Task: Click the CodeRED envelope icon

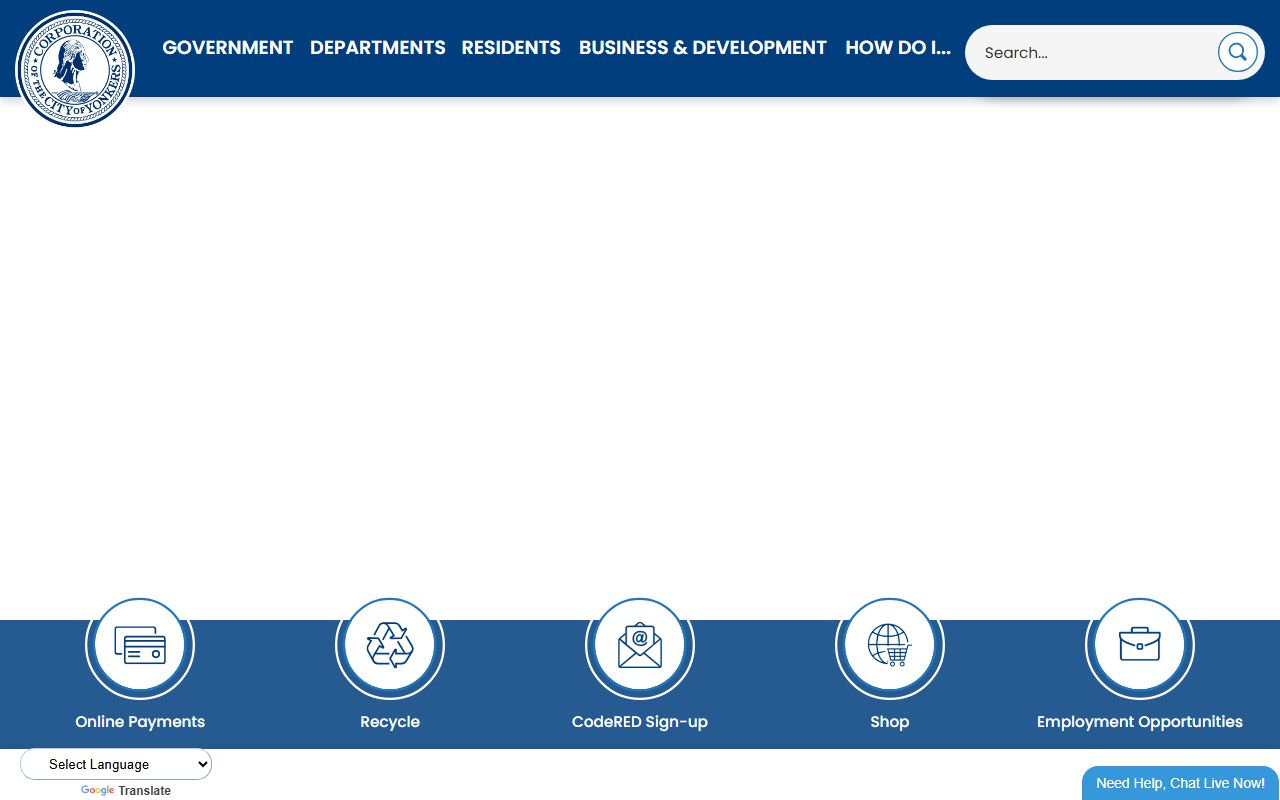Action: [x=640, y=646]
